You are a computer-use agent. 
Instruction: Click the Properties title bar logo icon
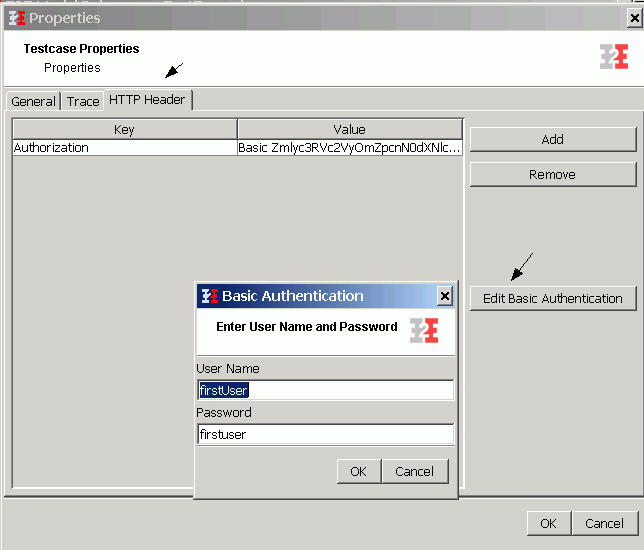coord(17,18)
